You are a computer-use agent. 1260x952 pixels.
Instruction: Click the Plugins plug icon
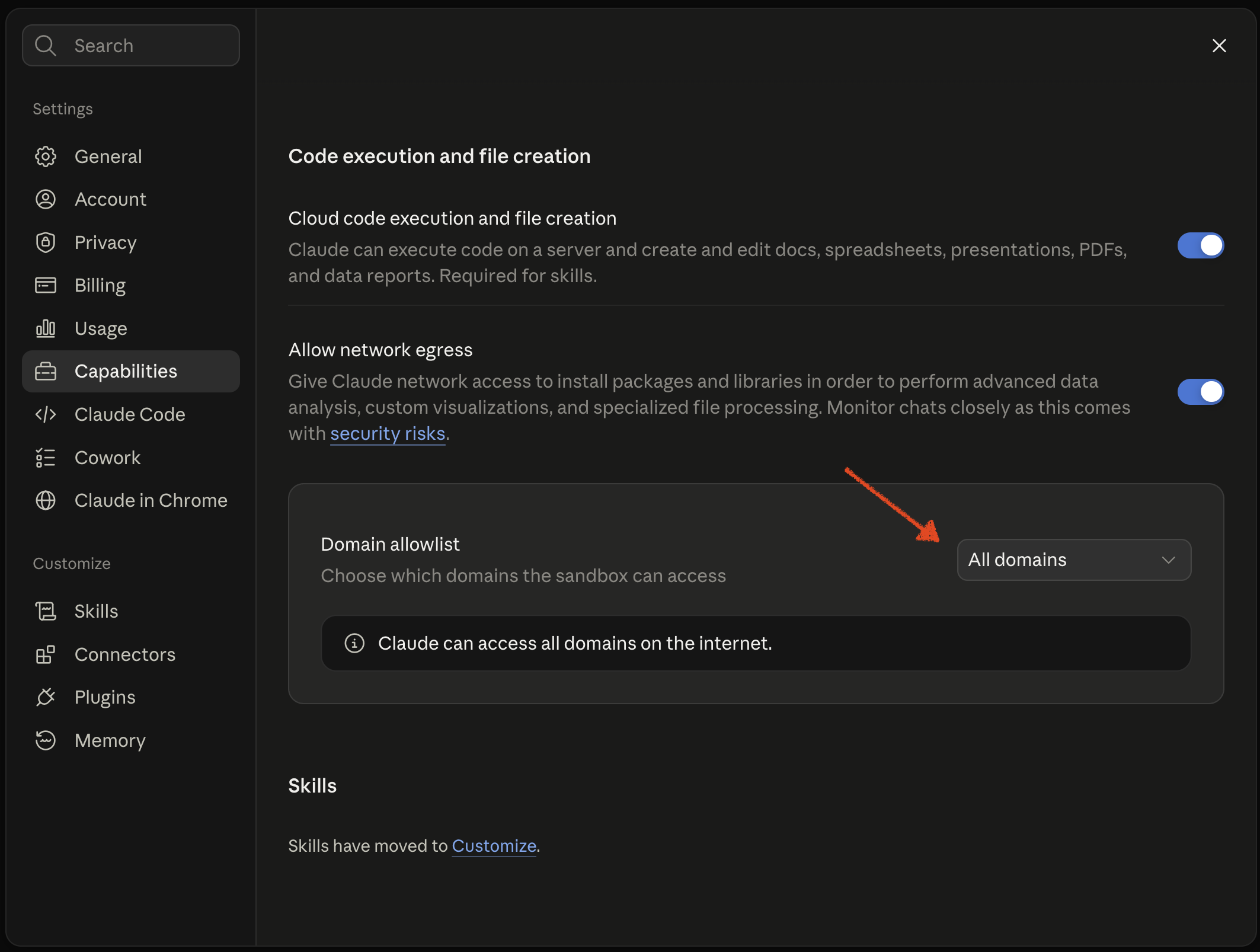(x=46, y=697)
